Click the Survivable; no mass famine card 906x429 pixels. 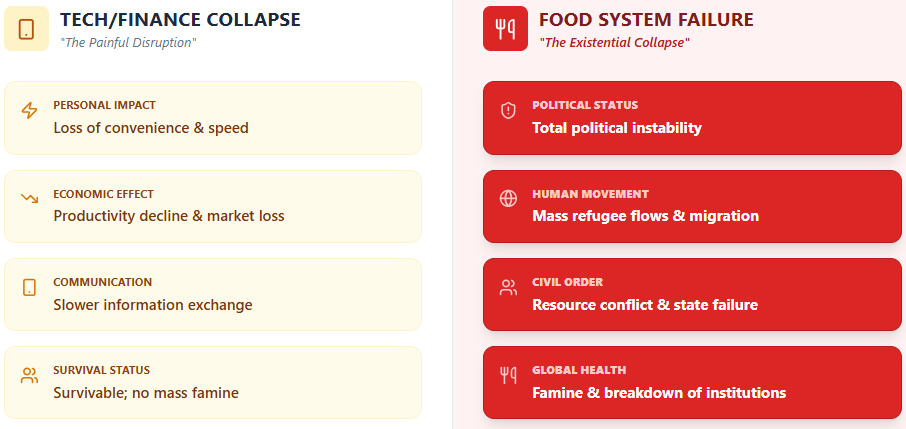tap(213, 382)
